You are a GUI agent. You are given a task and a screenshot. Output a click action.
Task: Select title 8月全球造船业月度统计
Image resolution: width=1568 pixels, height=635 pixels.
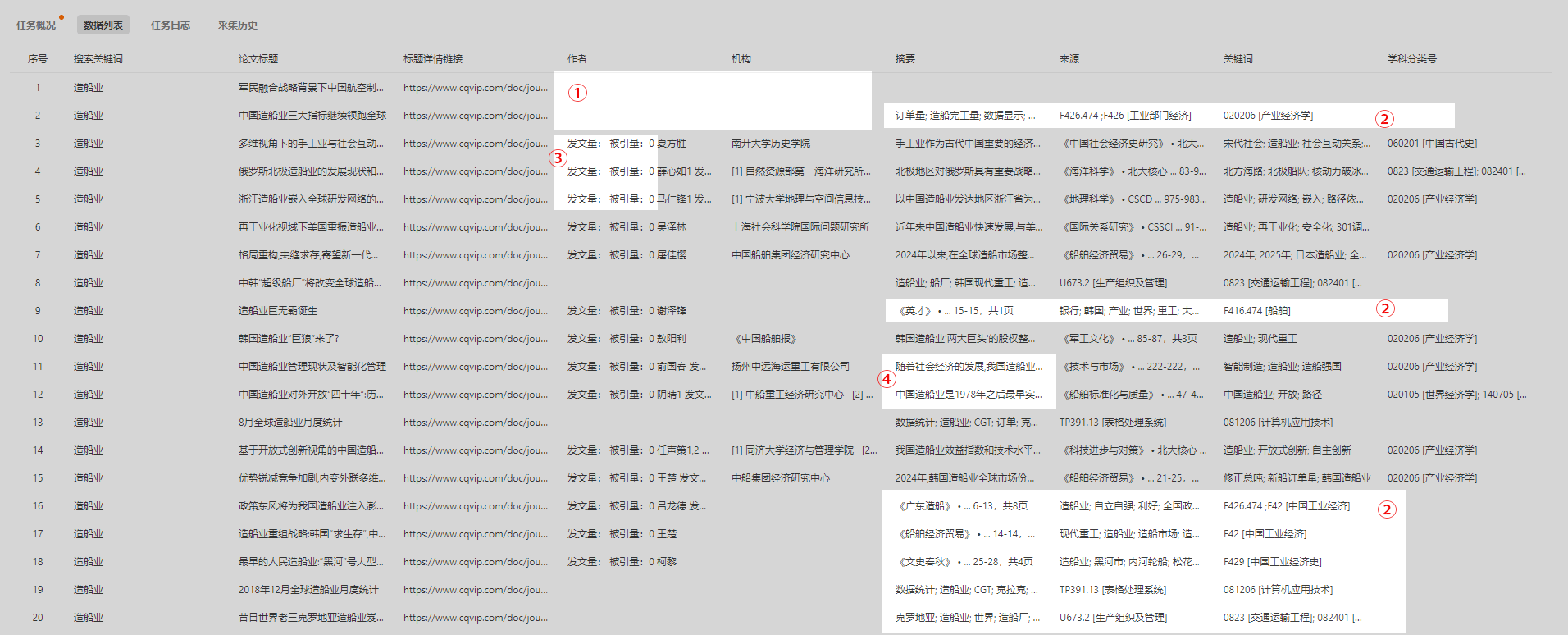click(x=290, y=423)
